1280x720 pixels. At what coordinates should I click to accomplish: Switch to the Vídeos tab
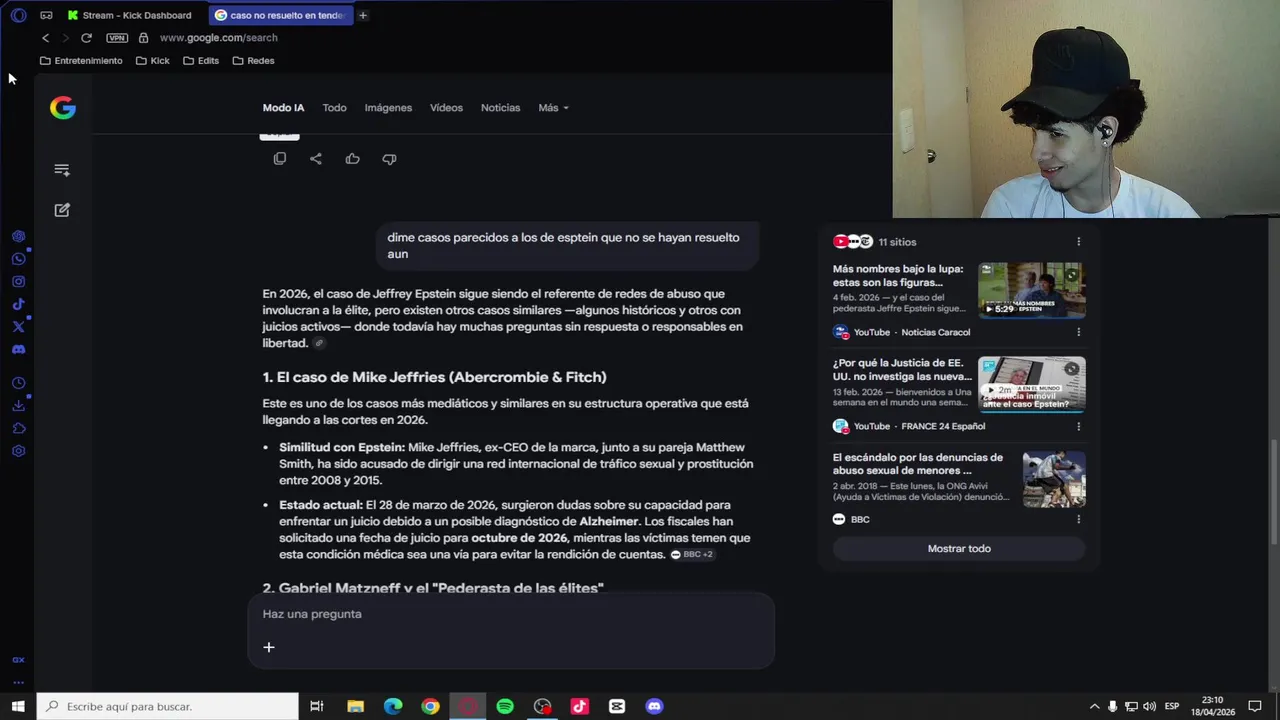coord(446,108)
